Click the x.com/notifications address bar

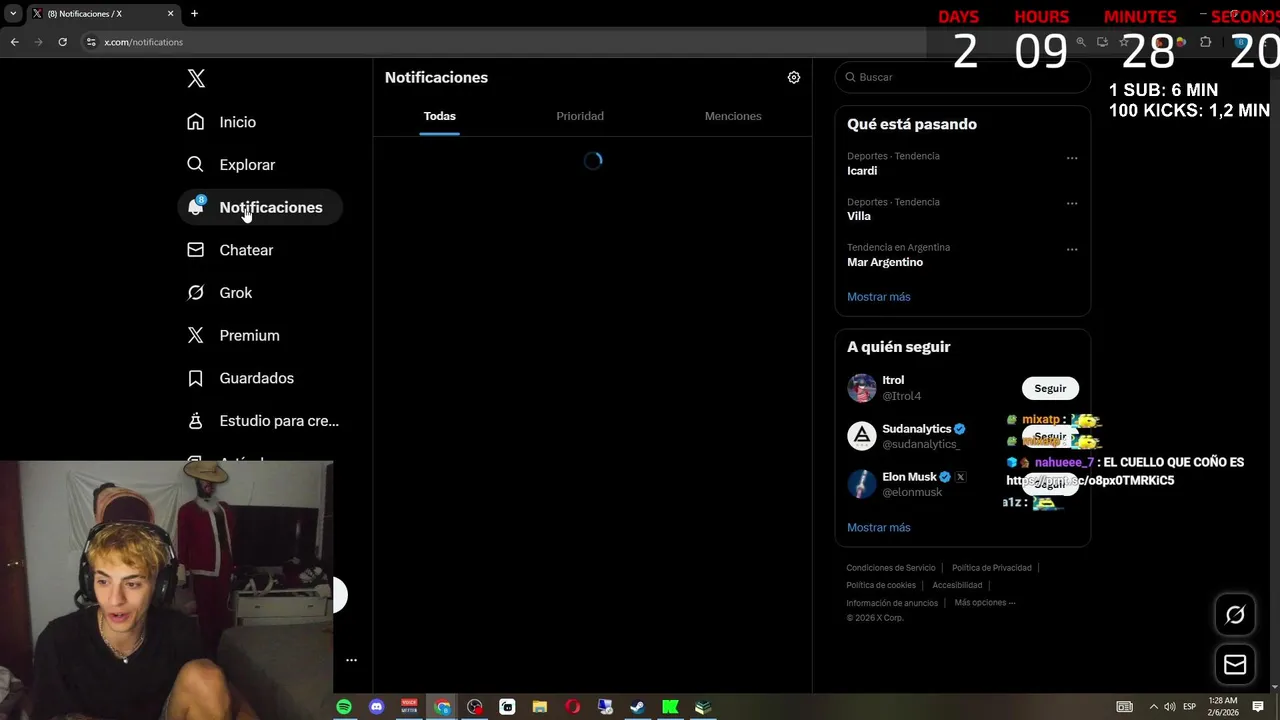point(143,42)
